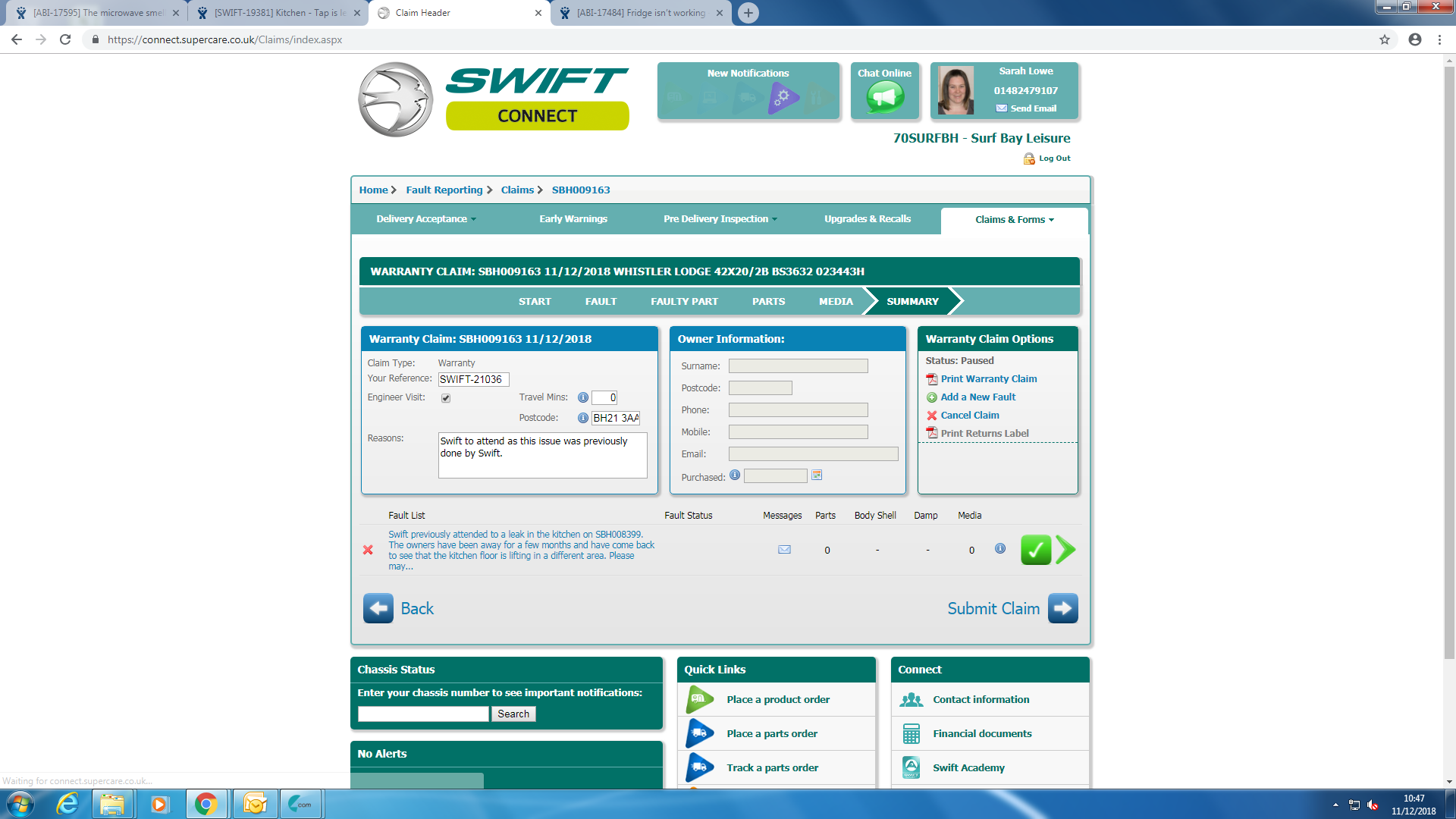Click the Chat Online speech bubble icon
Image resolution: width=1456 pixels, height=819 pixels.
coord(885,97)
